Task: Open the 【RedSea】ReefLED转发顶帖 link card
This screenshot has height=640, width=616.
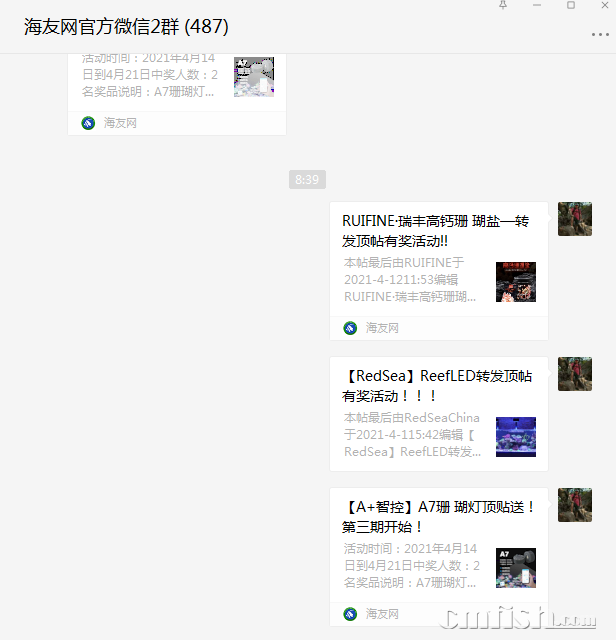Action: (439, 414)
